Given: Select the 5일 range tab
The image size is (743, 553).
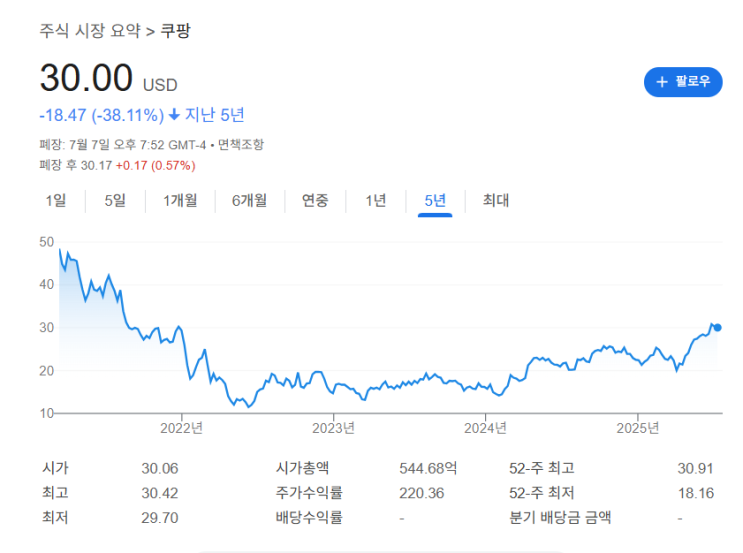Looking at the screenshot, I should tap(115, 200).
